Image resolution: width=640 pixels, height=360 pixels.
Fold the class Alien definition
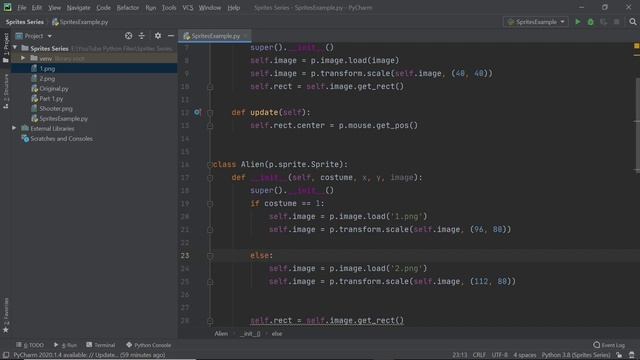[210, 164]
